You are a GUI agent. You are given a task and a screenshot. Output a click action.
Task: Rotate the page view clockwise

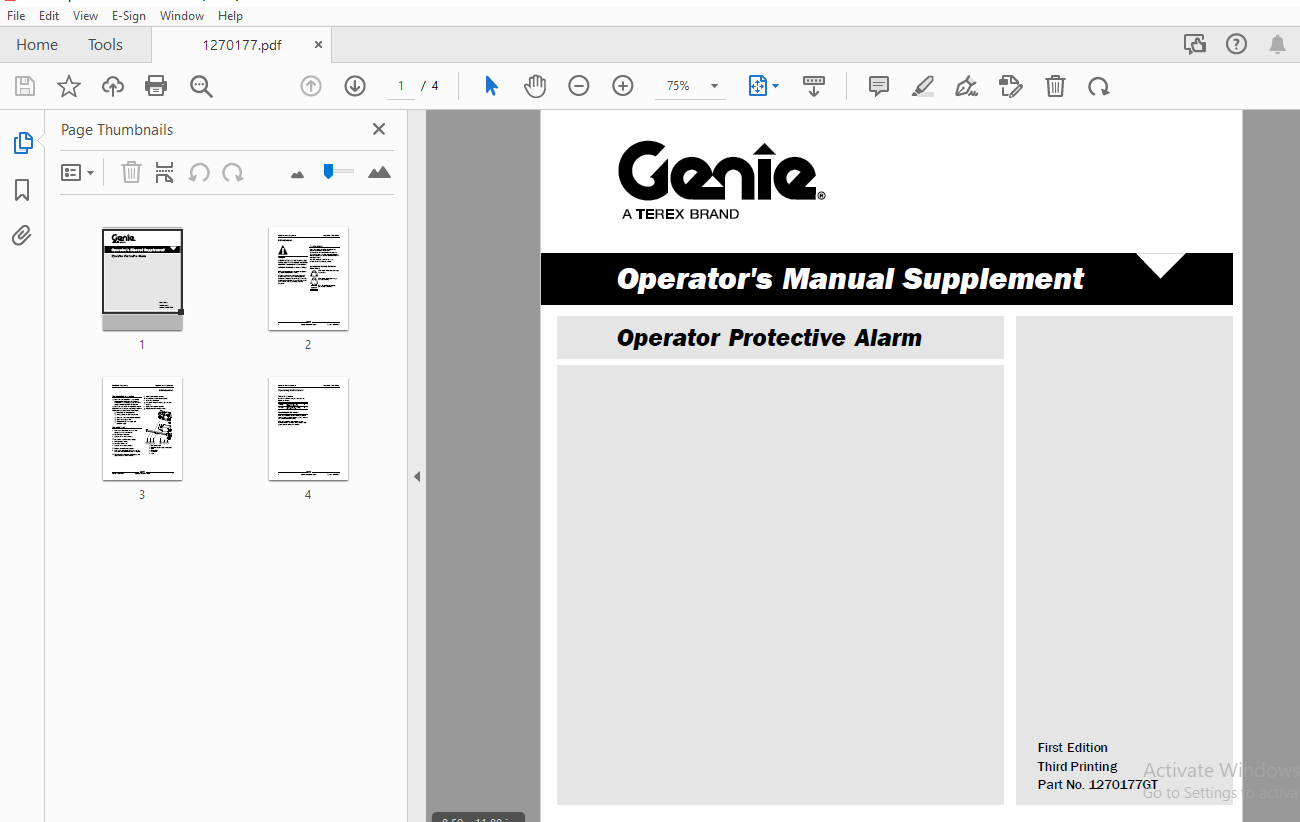point(1099,86)
